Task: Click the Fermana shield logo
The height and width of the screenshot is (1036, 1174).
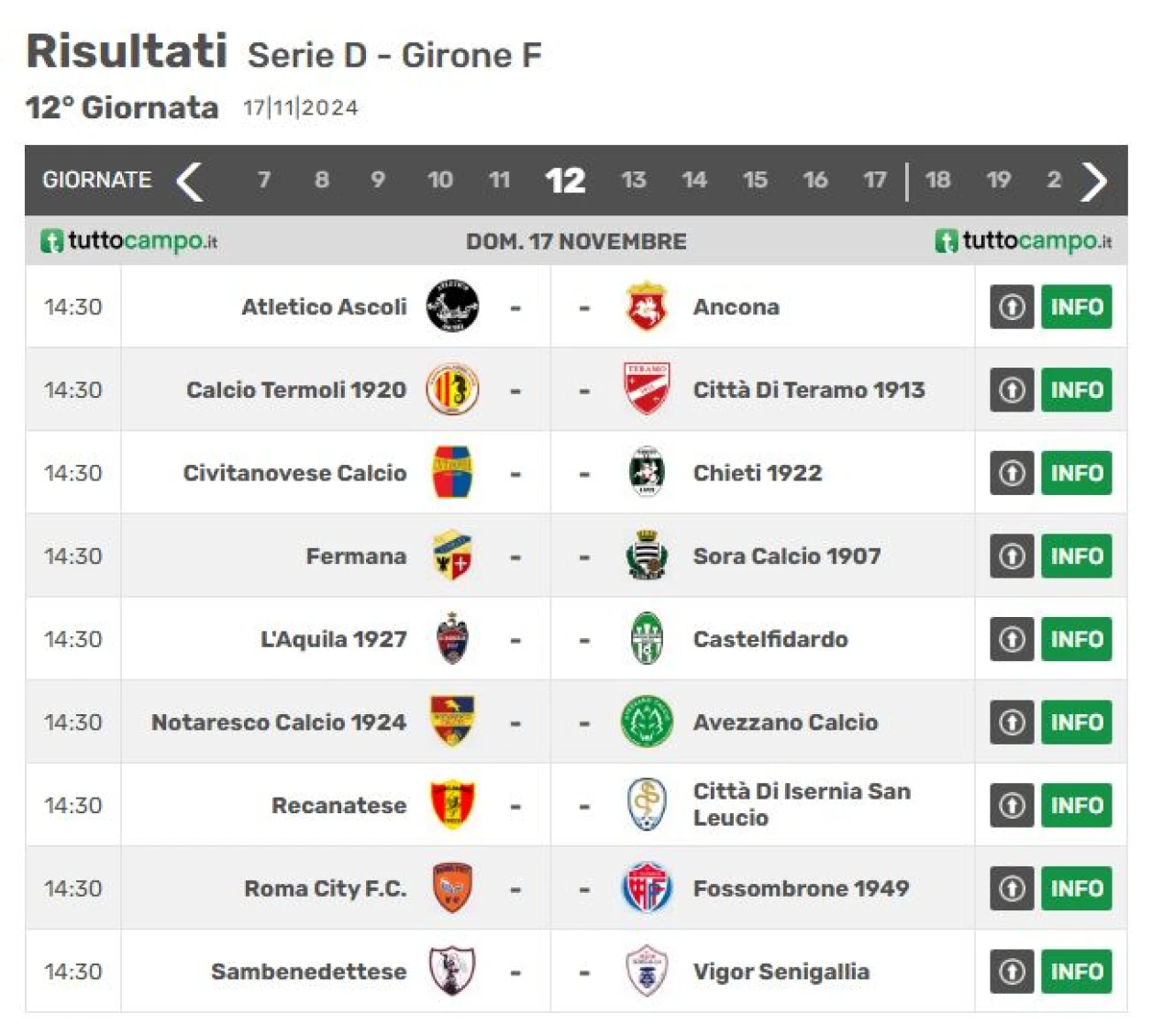Action: pos(452,556)
